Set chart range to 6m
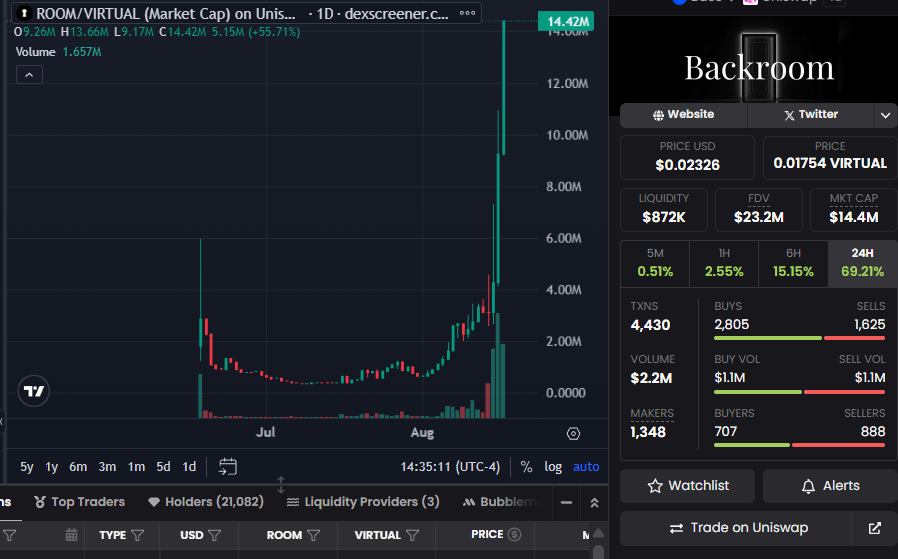This screenshot has height=559, width=898. (x=78, y=467)
